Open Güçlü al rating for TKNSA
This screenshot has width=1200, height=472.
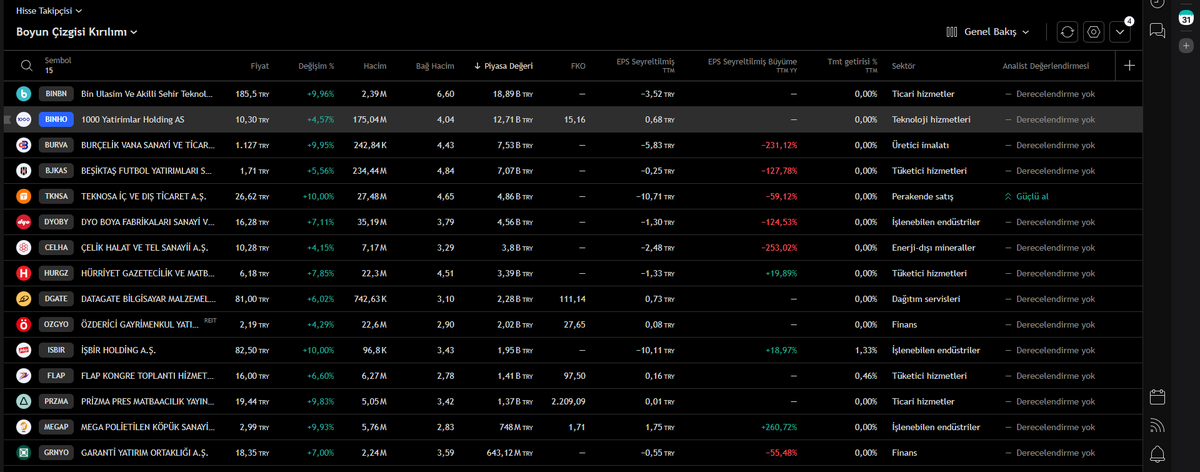[1026, 196]
